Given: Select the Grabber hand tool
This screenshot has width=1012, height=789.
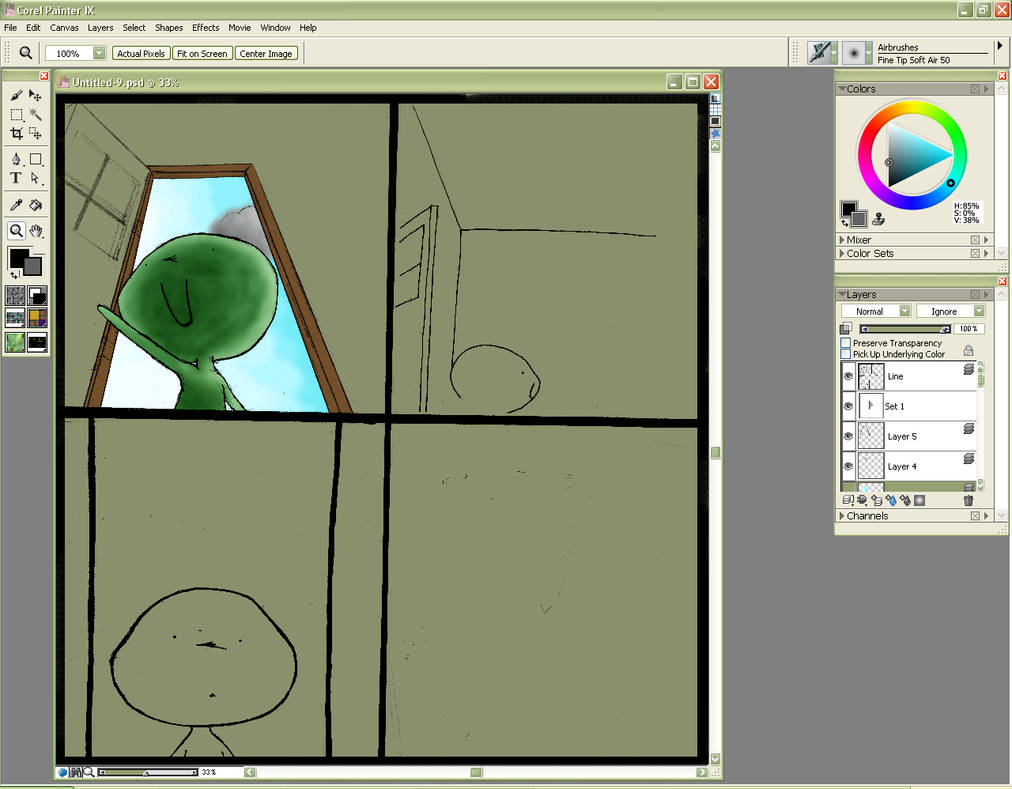Looking at the screenshot, I should pyautogui.click(x=37, y=228).
